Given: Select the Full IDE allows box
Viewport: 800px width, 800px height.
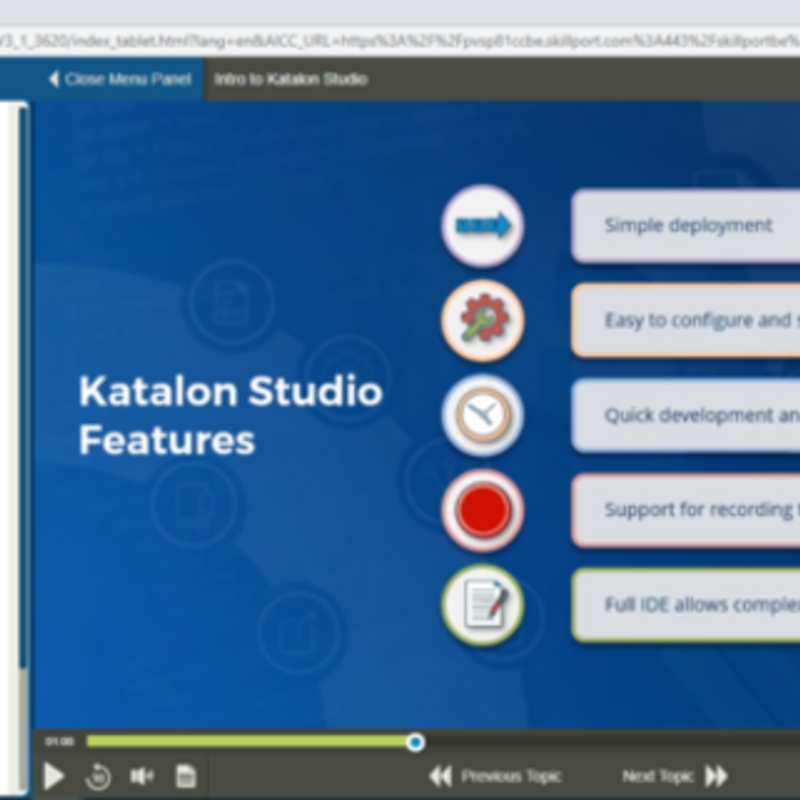Looking at the screenshot, I should coord(685,605).
